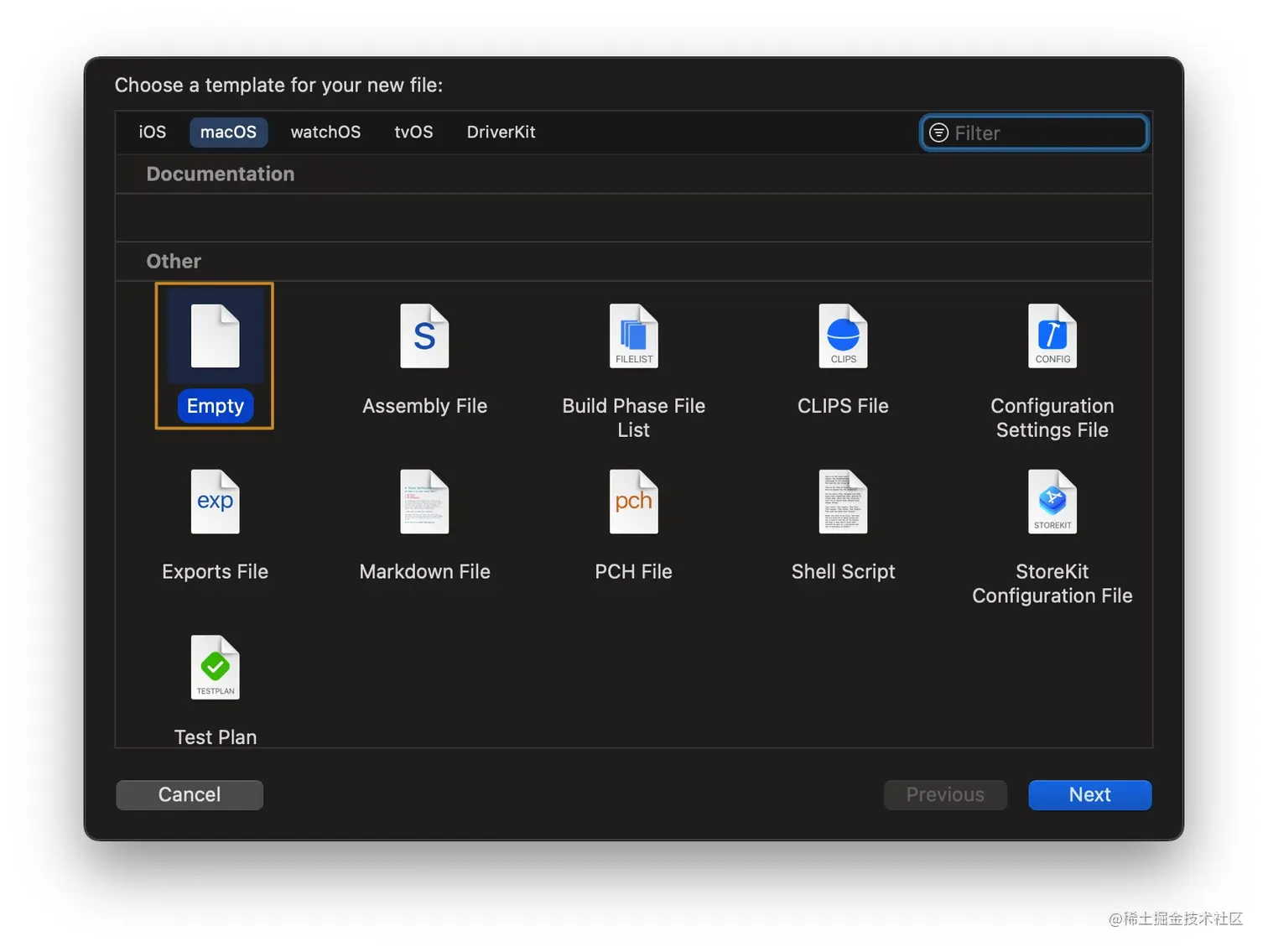This screenshot has width=1268, height=952.
Task: Select the Test Plan template icon
Action: tap(216, 667)
